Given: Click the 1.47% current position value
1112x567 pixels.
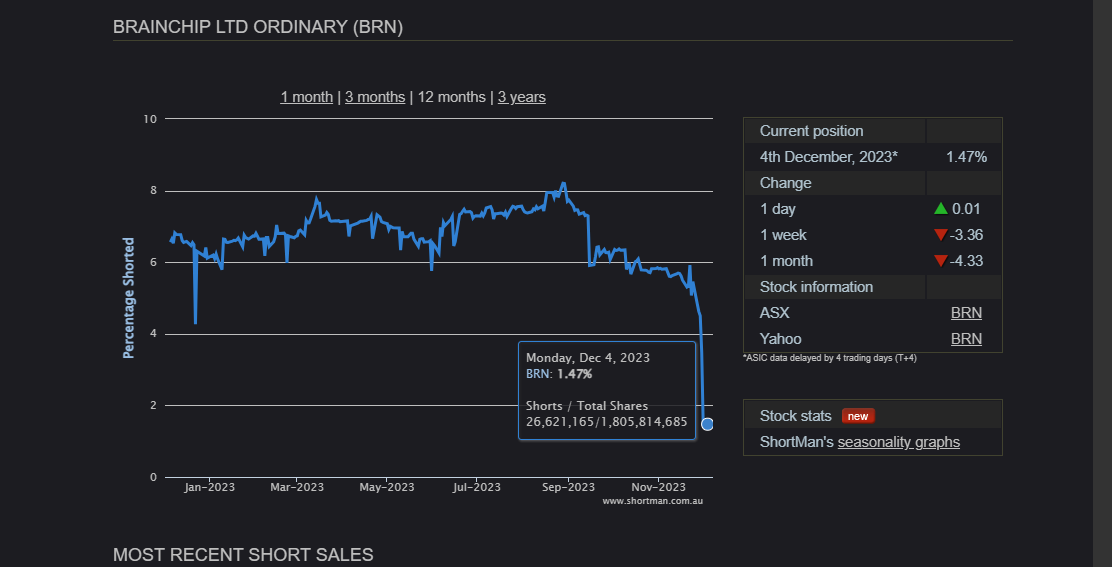Looking at the screenshot, I should click(966, 157).
